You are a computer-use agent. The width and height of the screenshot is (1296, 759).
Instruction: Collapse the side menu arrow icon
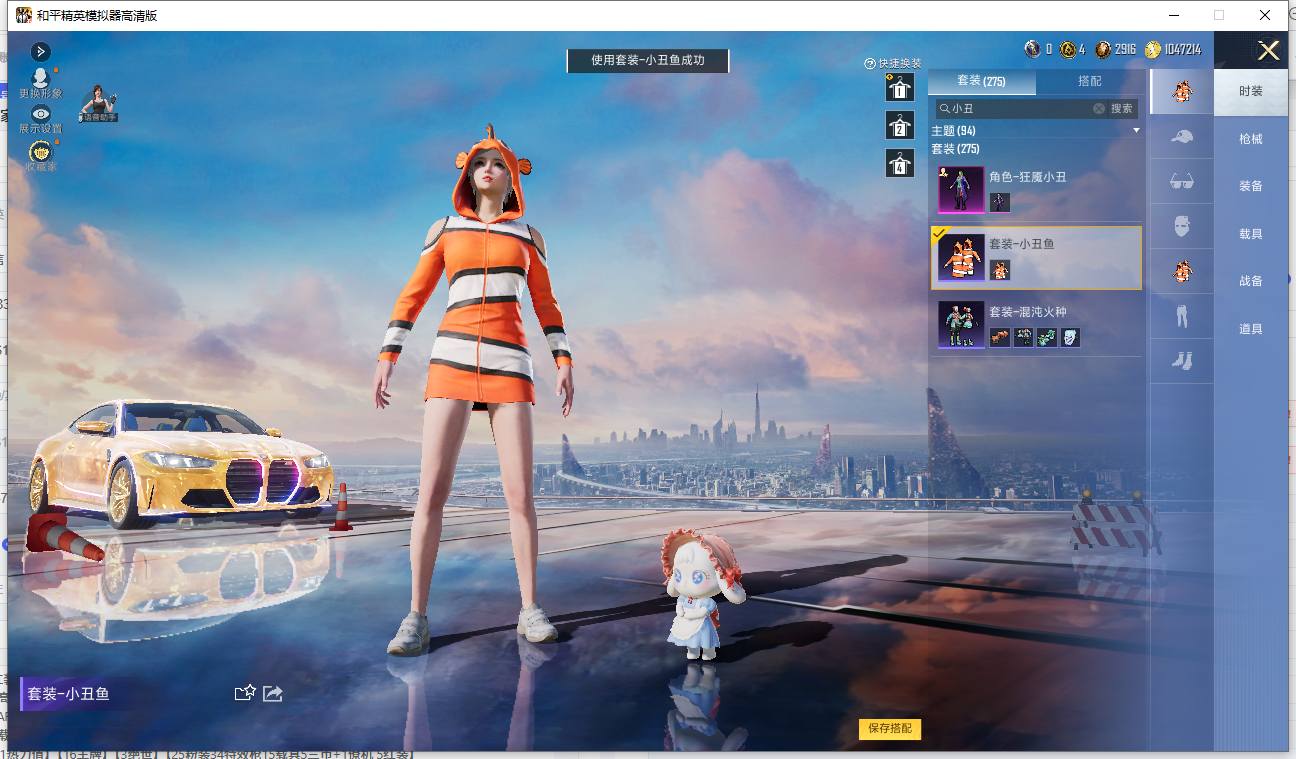[40, 51]
